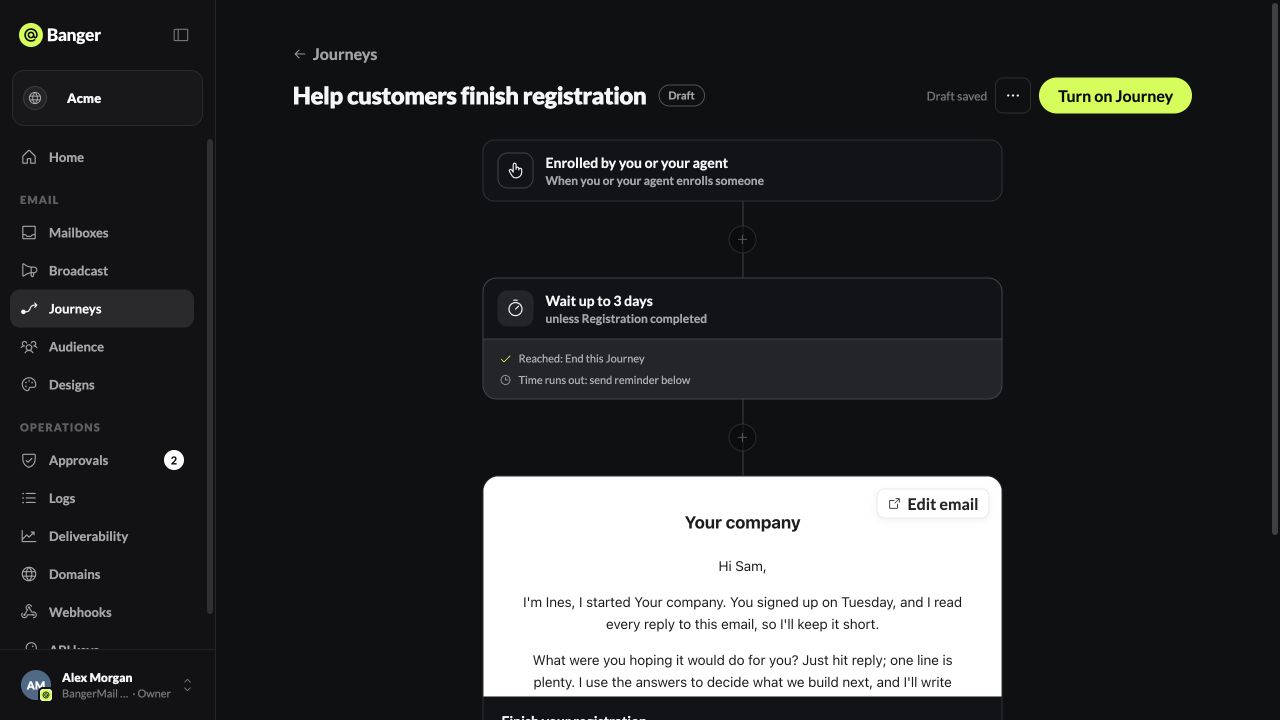Screen dimensions: 1280x720
Task: Go back to Journeys list
Action: [335, 54]
